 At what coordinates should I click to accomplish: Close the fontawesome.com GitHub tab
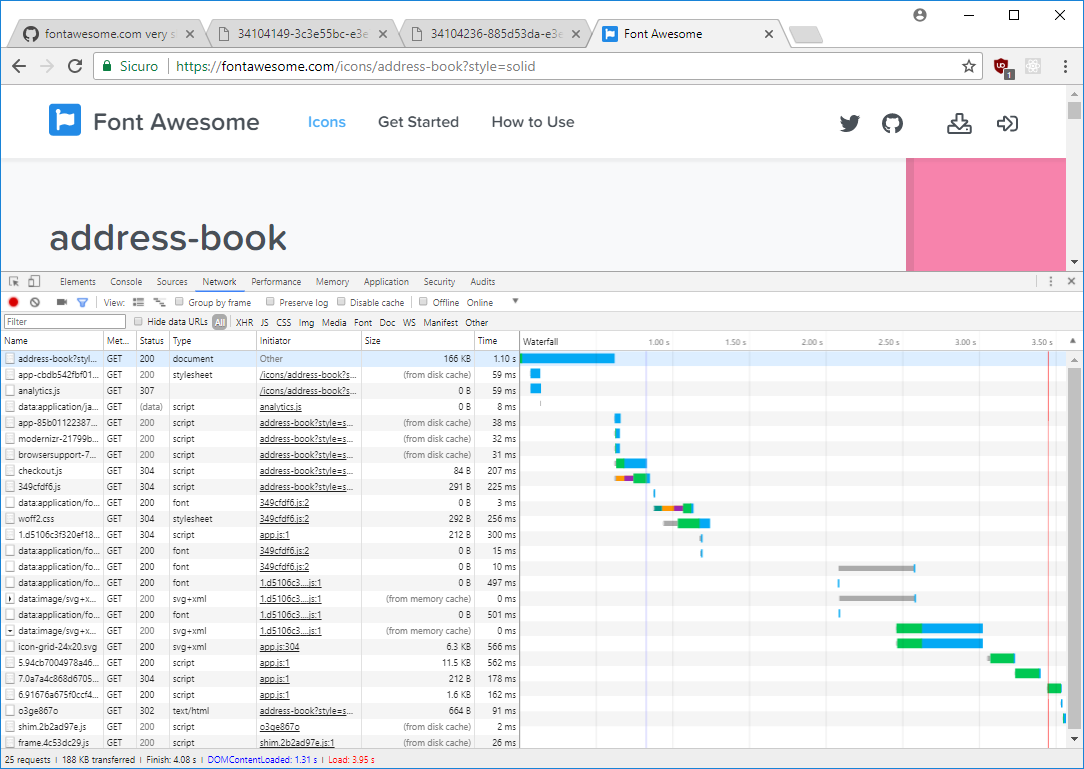[190, 34]
